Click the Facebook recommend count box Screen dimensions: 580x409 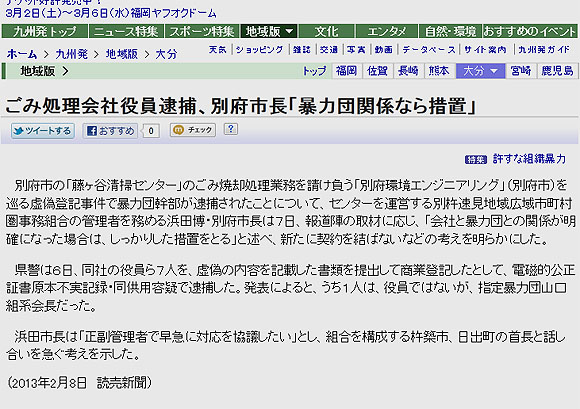coord(151,131)
